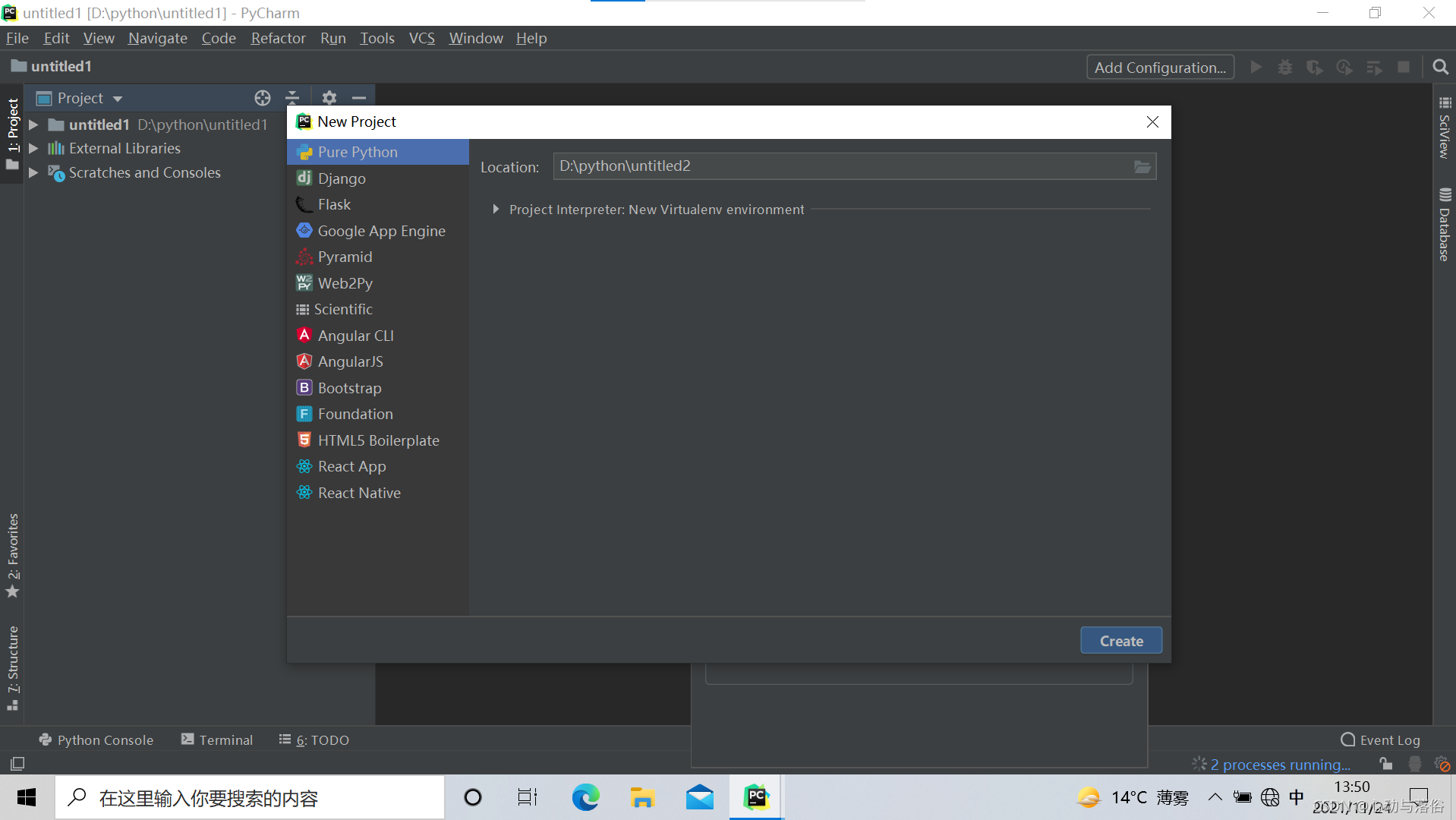The width and height of the screenshot is (1456, 820).
Task: Click Windows taskbar search box
Action: tap(250, 797)
